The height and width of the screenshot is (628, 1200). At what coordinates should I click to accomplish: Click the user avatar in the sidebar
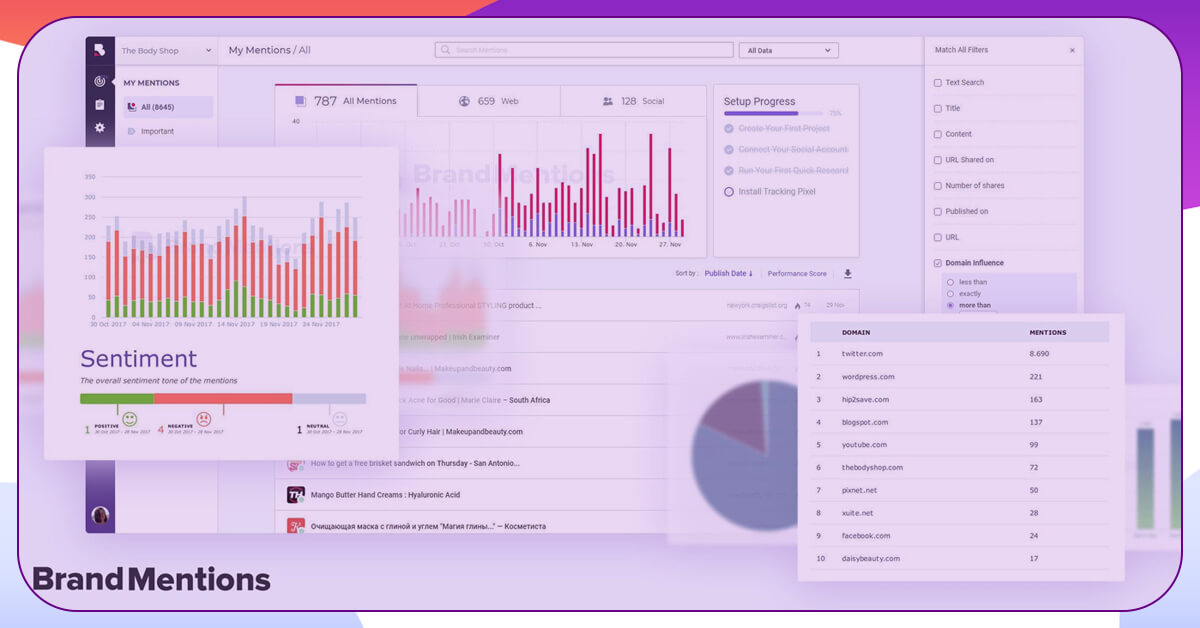[x=100, y=515]
